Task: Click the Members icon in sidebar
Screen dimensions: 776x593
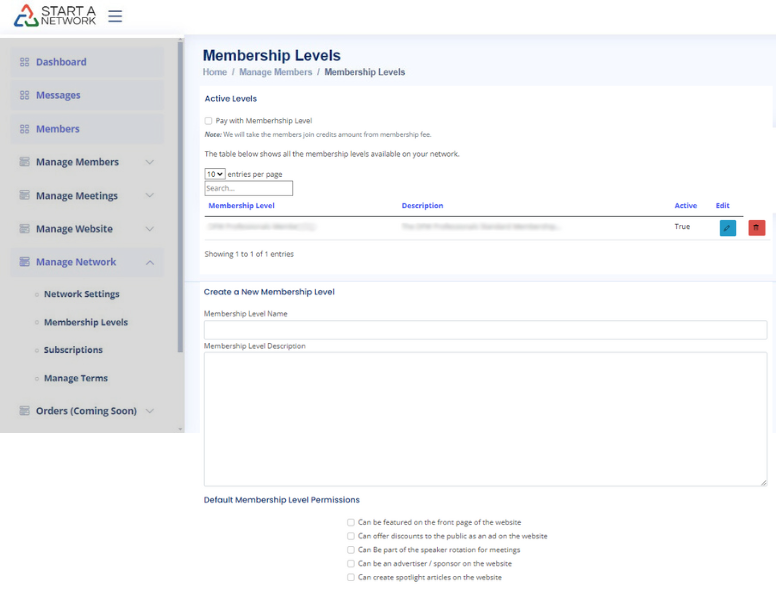Action: point(25,129)
